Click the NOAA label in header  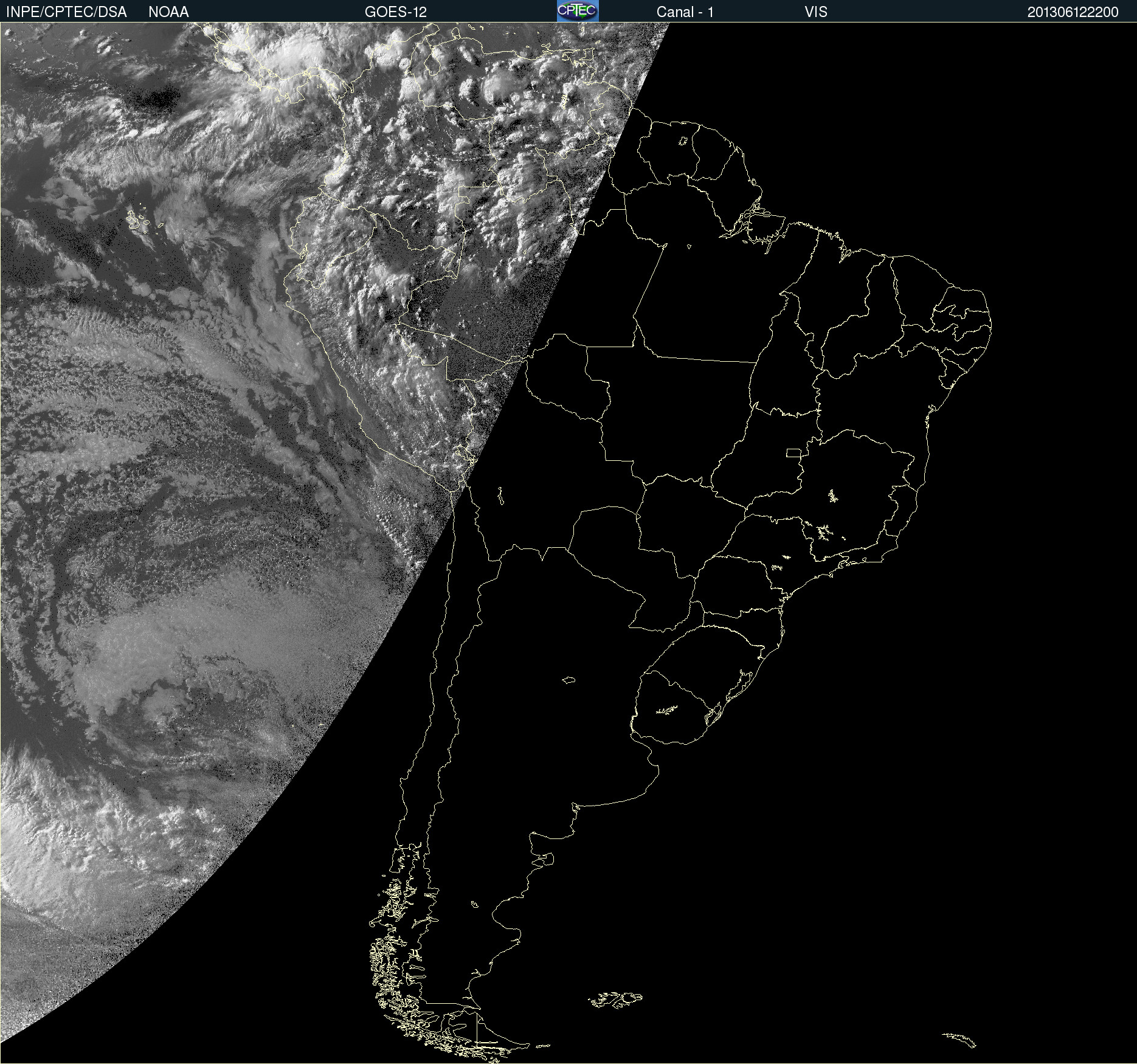pos(168,12)
